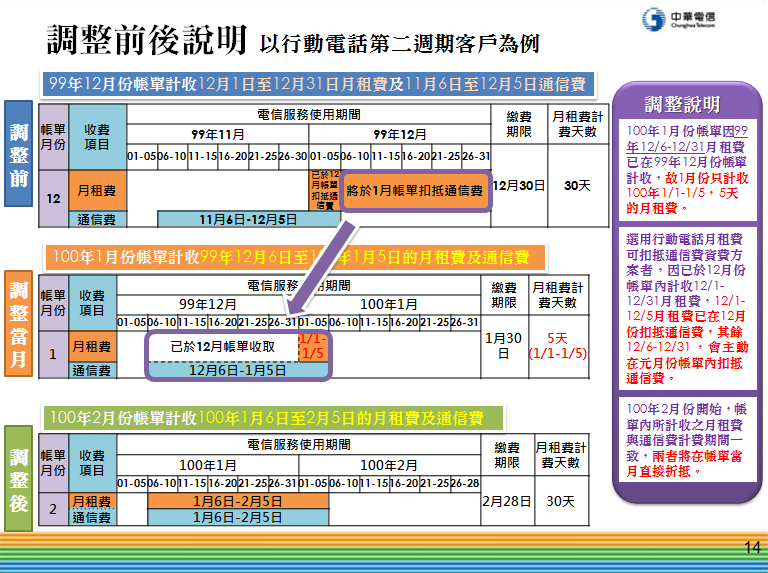
Task: Click the blue 99年12月份帳單計收 banner
Action: pos(317,84)
